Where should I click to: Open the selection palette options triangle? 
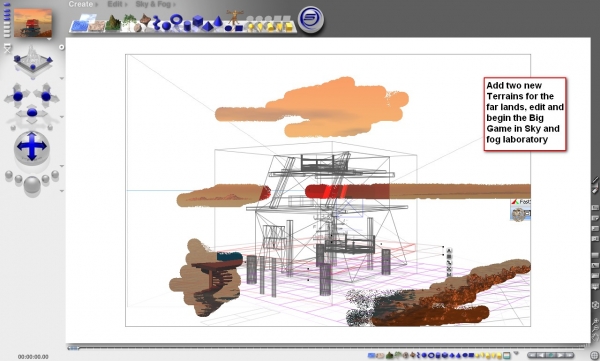click(x=516, y=353)
